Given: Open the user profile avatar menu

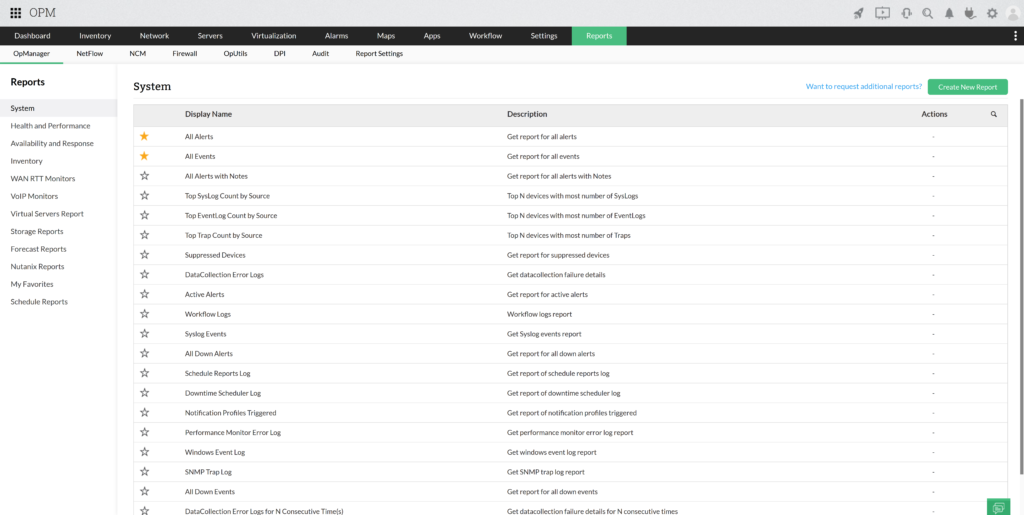Looking at the screenshot, I should click(1013, 13).
